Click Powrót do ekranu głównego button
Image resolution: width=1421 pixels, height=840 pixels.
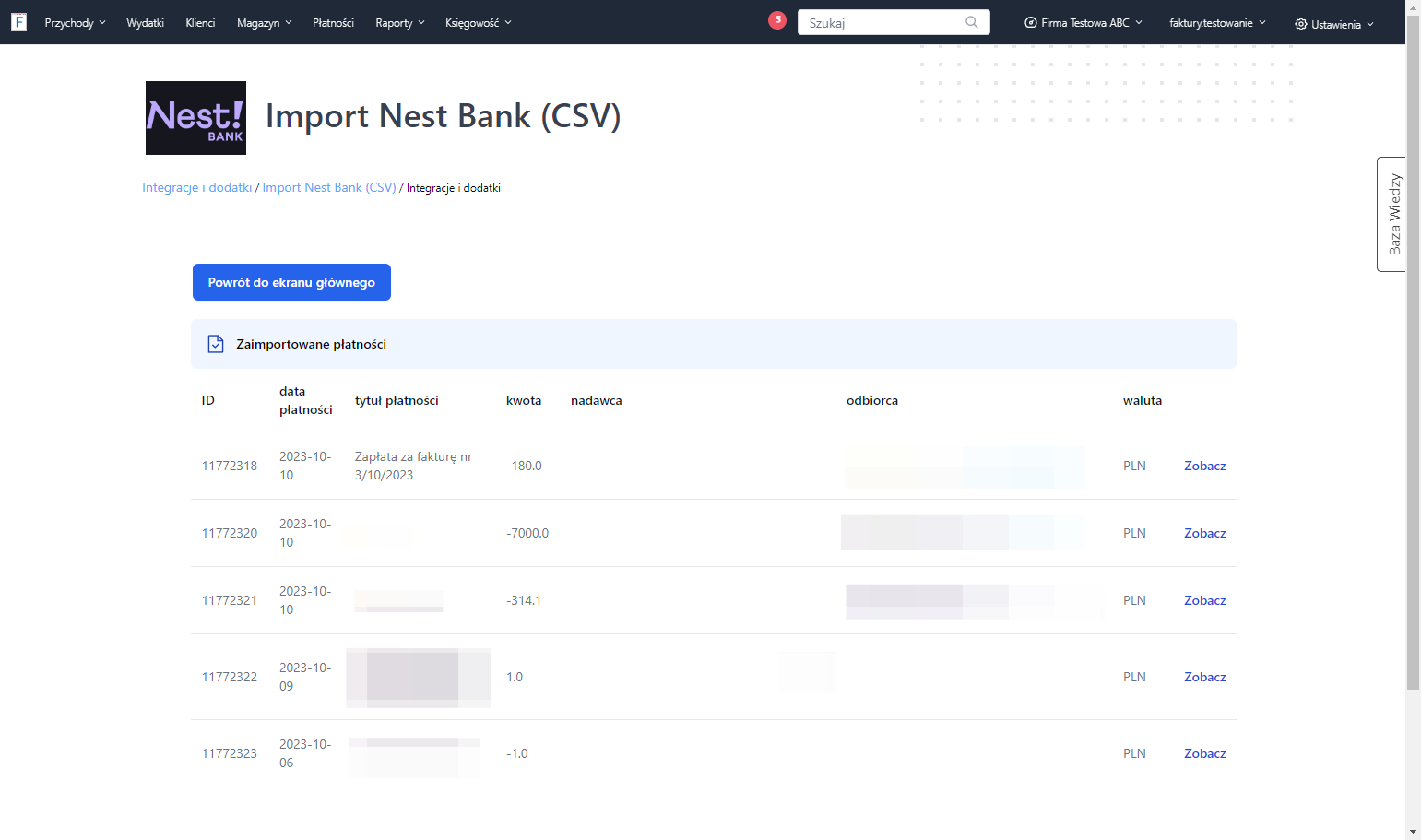click(291, 282)
